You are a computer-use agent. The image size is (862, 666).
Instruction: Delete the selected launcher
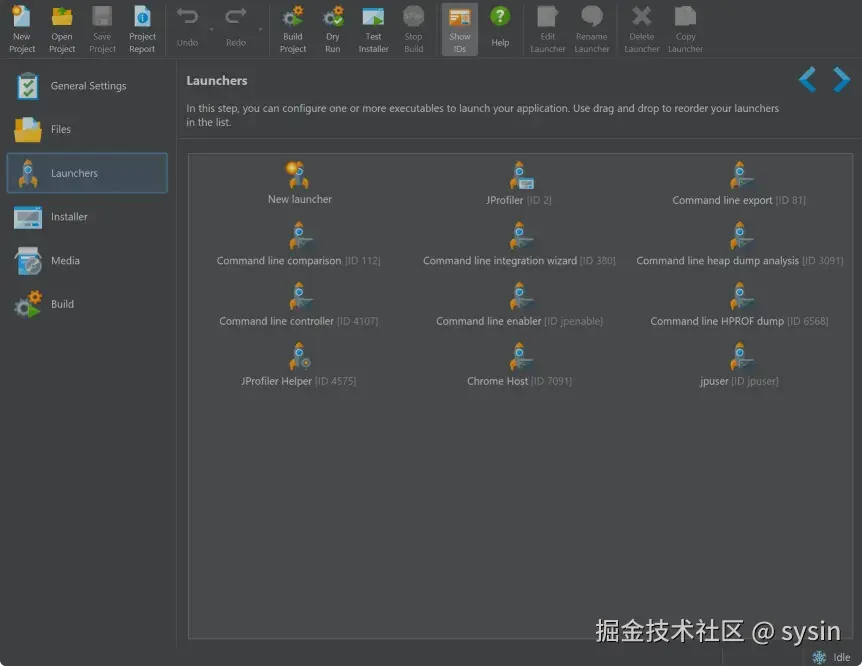click(x=641, y=28)
